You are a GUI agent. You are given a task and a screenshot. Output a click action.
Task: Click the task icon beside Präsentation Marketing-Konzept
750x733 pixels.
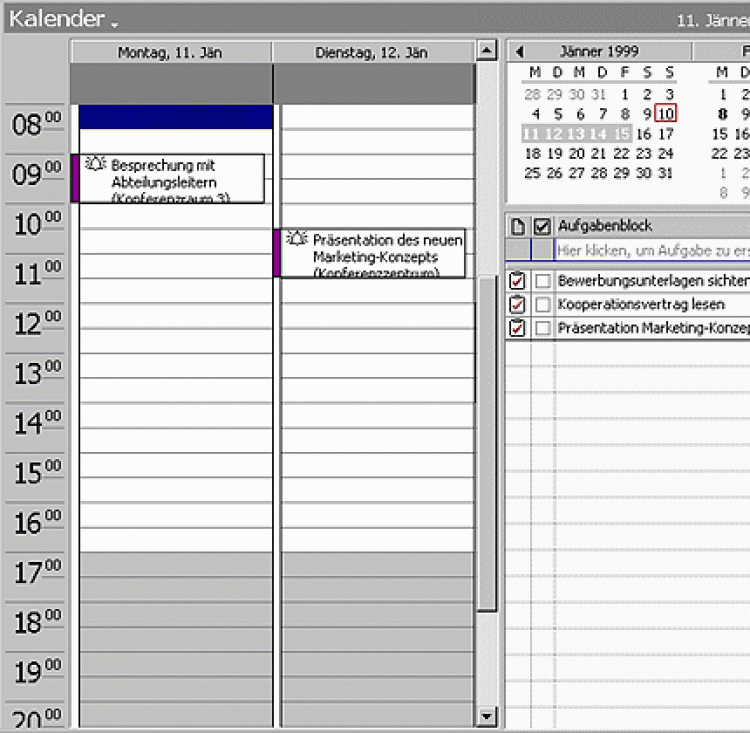517,329
